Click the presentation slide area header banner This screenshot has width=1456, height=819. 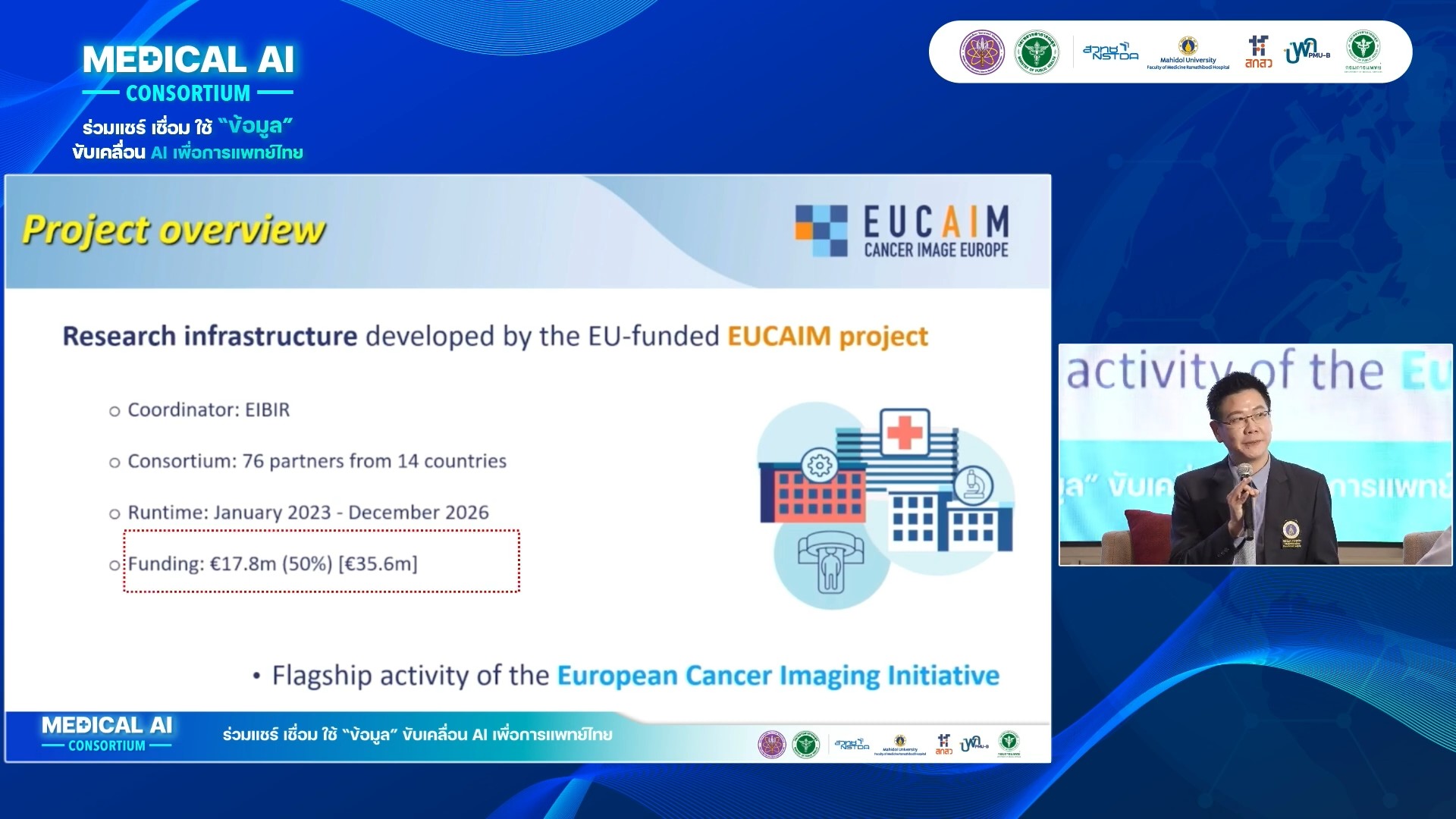(x=528, y=232)
